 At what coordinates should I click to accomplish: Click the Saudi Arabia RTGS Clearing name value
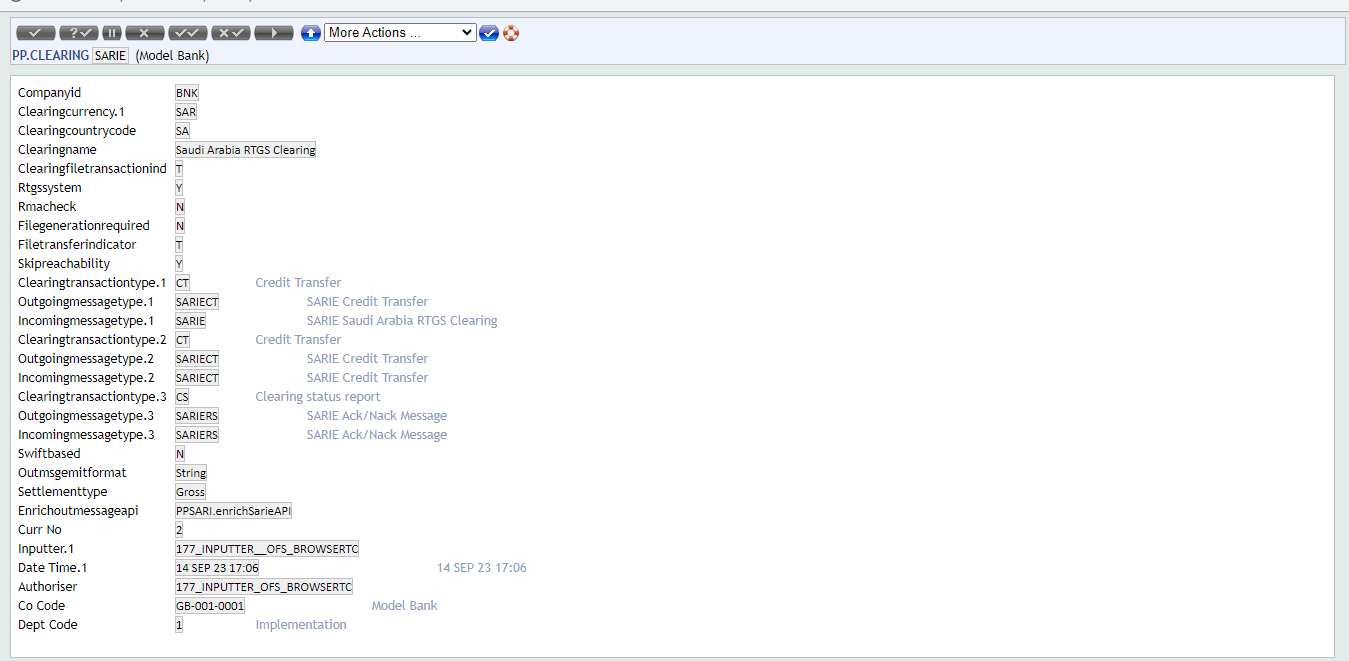[x=245, y=150]
